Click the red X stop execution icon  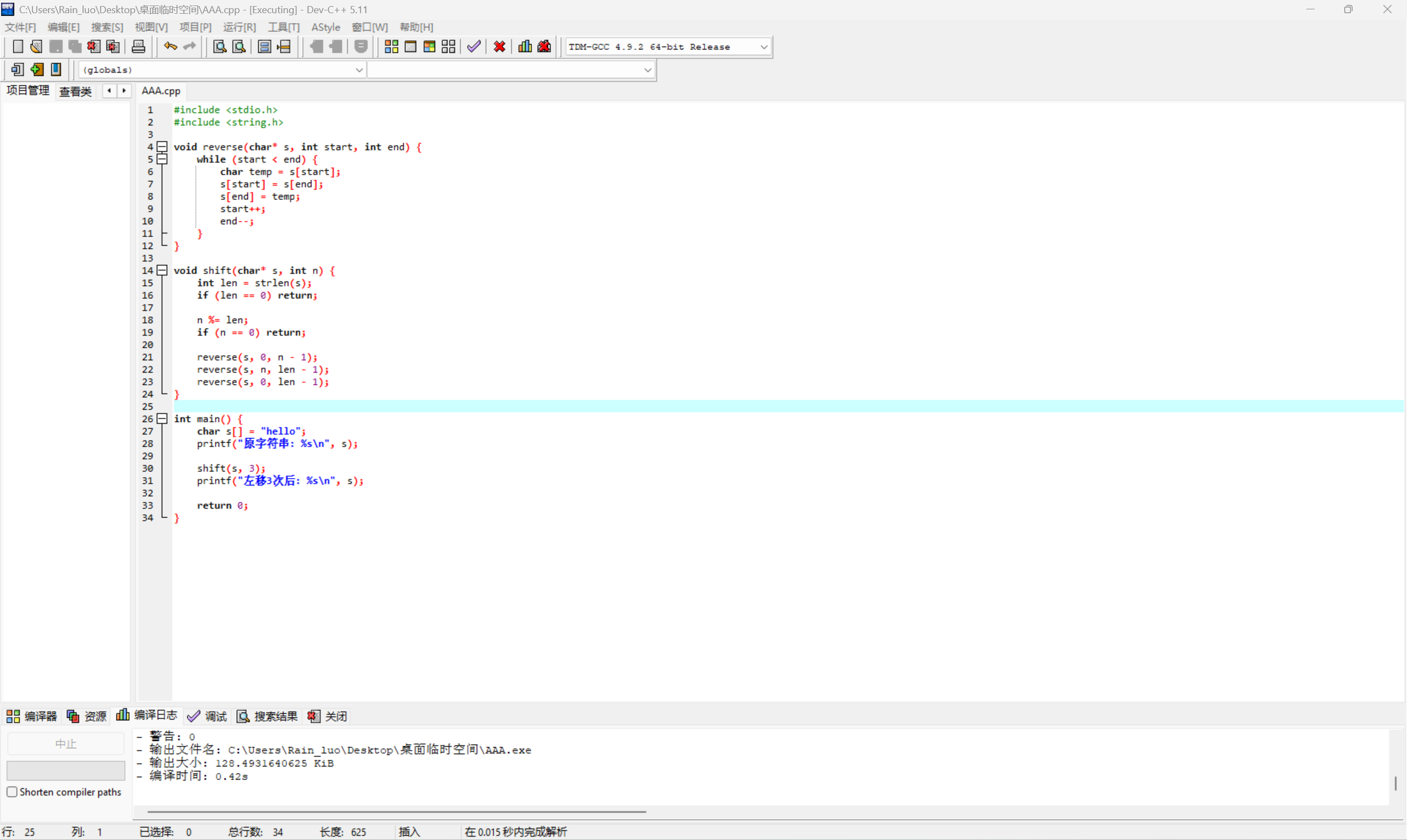click(500, 46)
